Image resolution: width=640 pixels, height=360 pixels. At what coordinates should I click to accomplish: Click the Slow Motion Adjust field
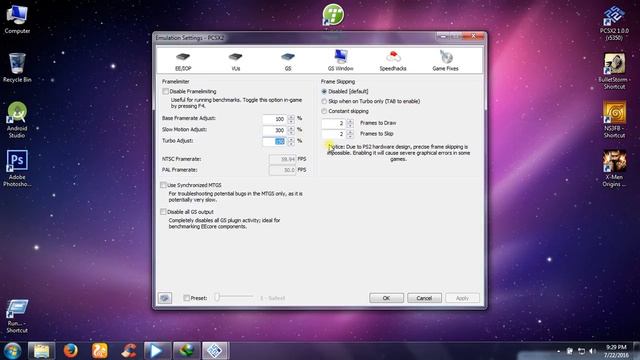tap(274, 130)
